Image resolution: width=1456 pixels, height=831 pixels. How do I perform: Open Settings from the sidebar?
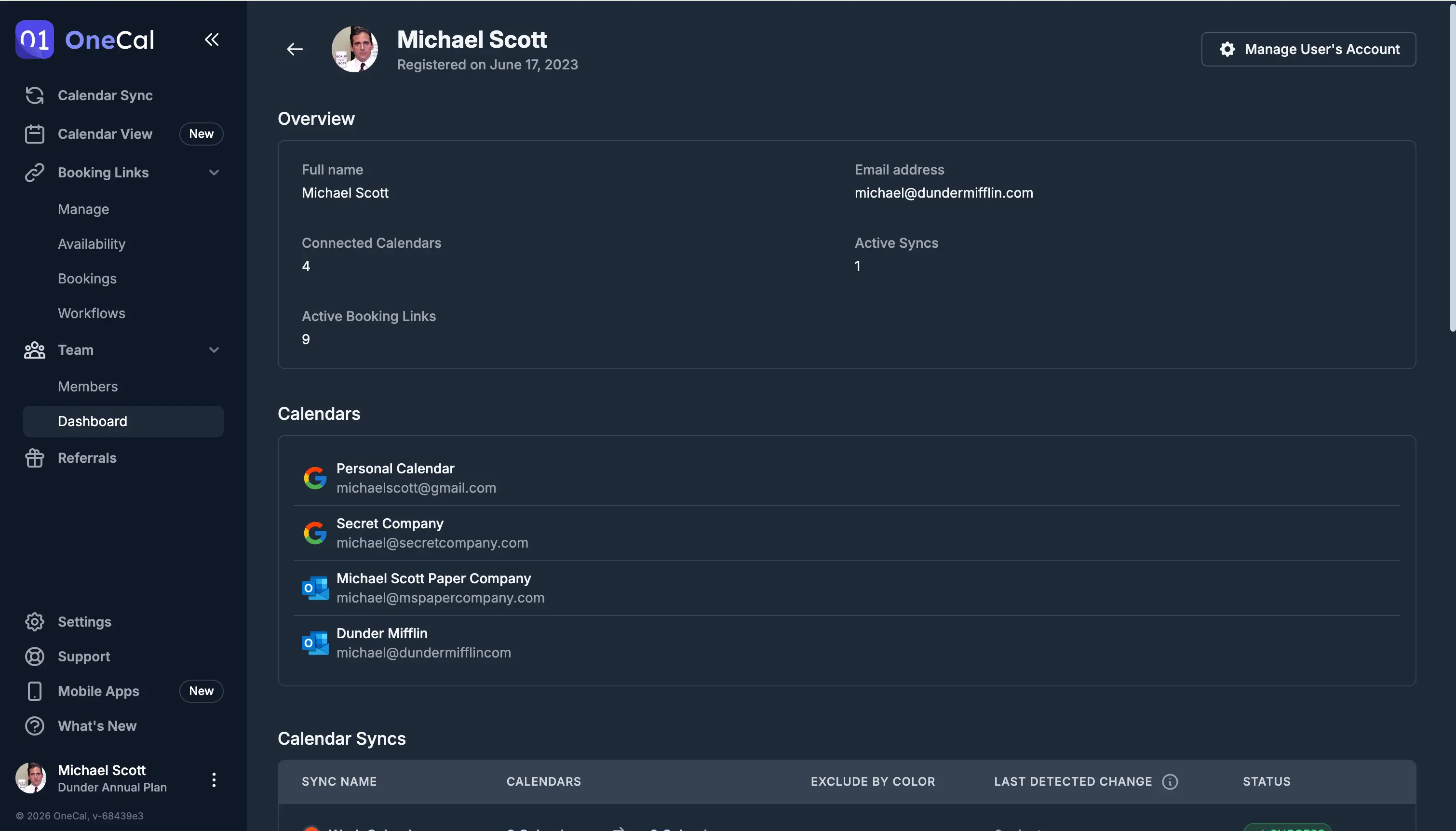coord(84,621)
